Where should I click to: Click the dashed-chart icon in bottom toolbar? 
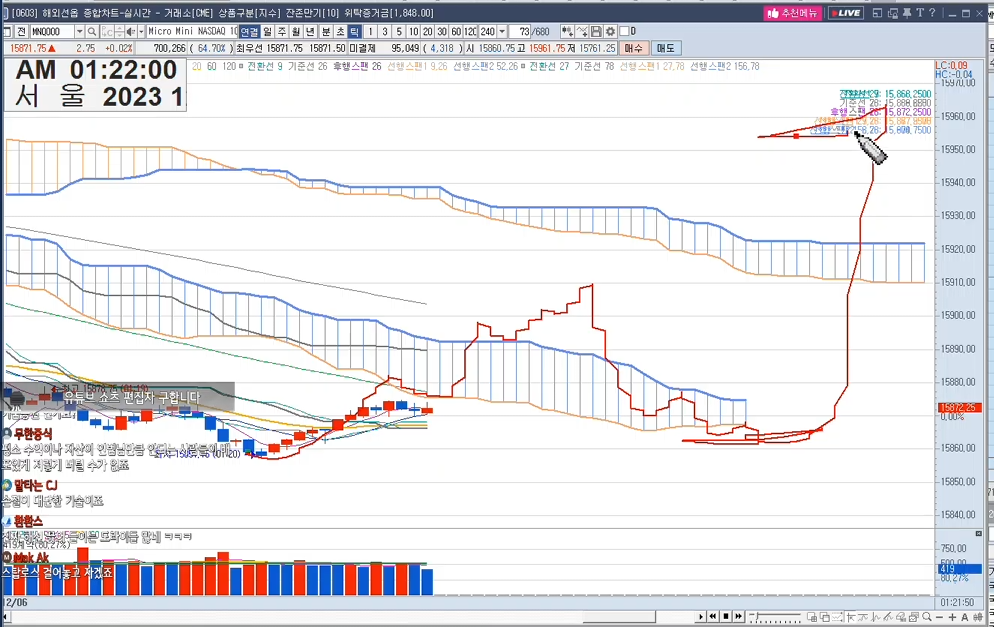(837, 616)
